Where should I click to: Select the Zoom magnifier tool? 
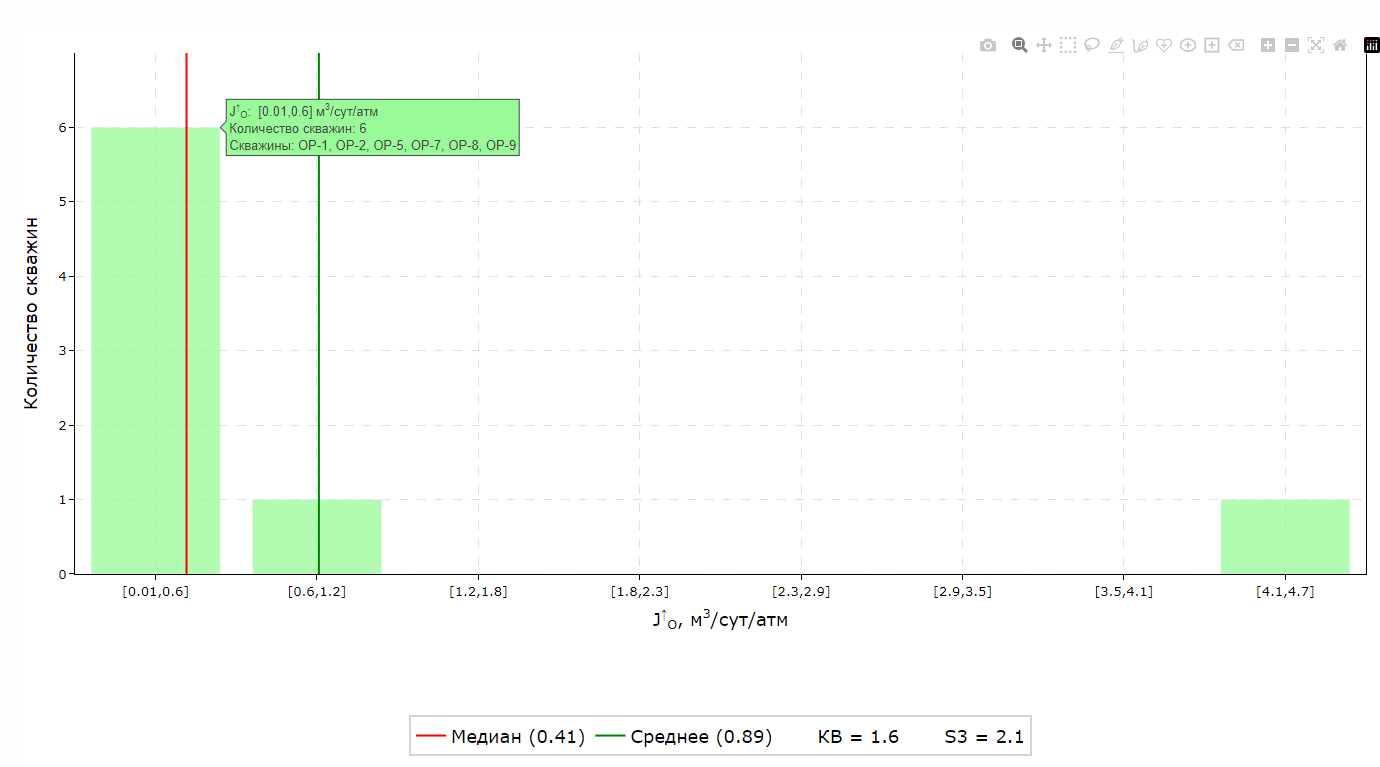[1020, 45]
